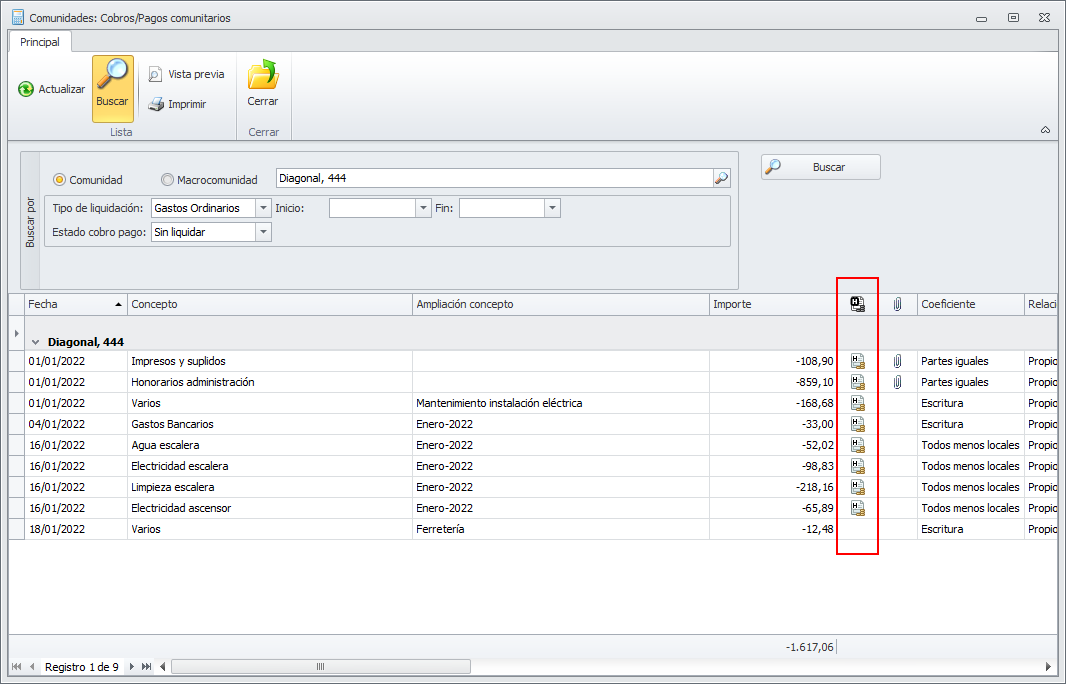This screenshot has height=684, width=1066.
Task: Select the Comunidad radio button
Action: click(60, 180)
